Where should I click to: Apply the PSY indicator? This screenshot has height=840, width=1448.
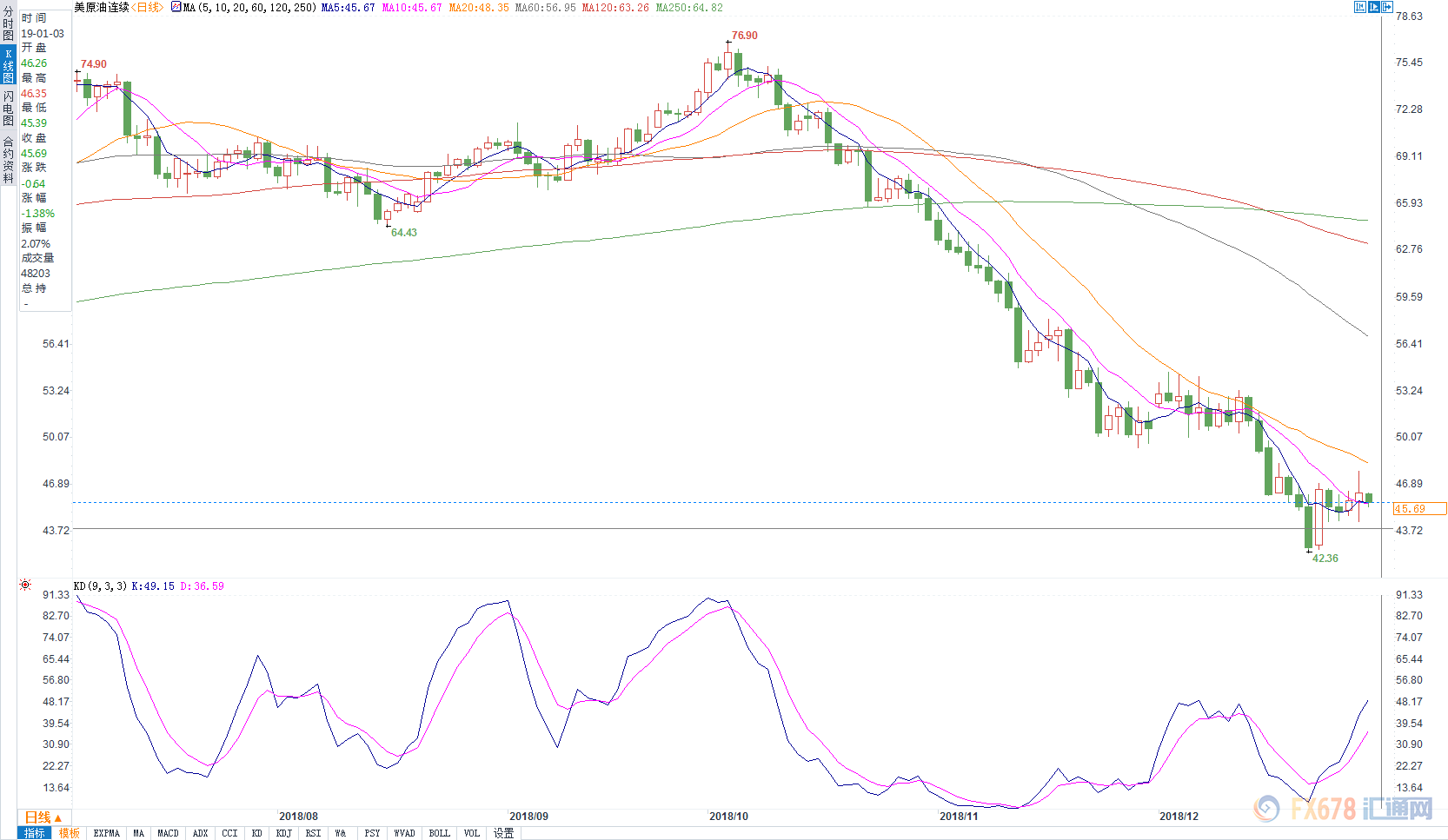[x=372, y=833]
